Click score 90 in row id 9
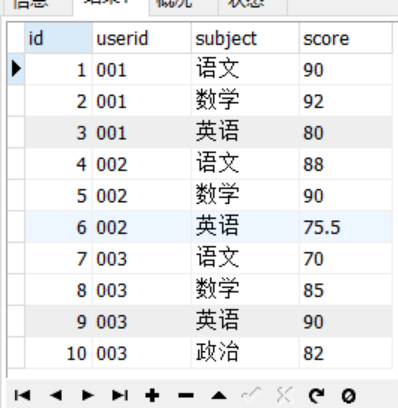The height and width of the screenshot is (408, 398). [346, 321]
